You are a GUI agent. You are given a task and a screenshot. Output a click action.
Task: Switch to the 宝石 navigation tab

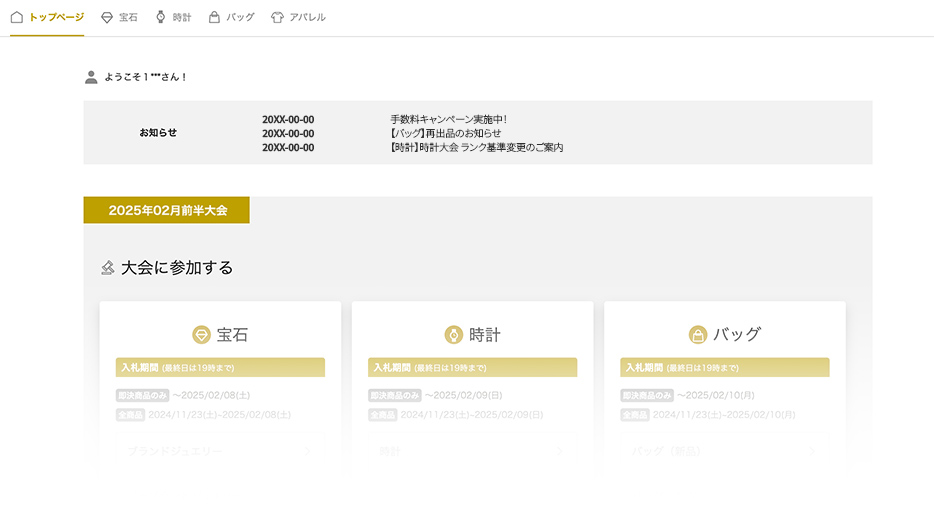tap(128, 17)
